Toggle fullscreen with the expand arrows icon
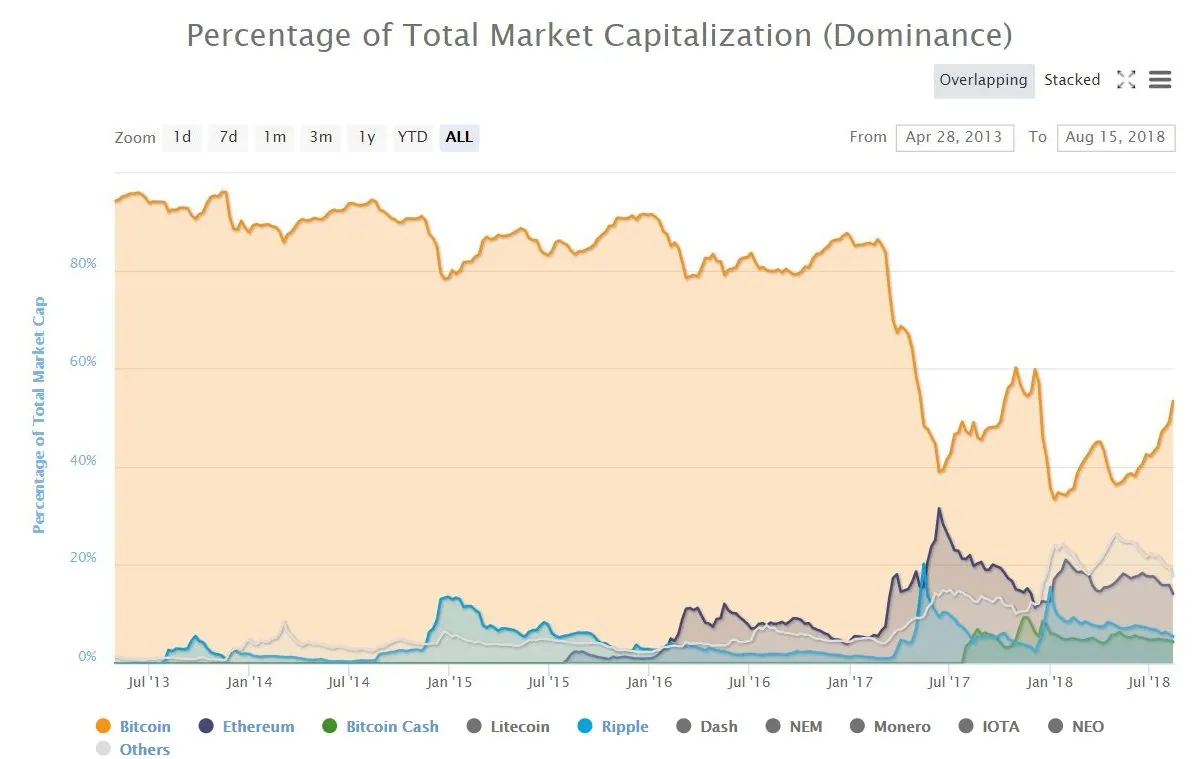 pos(1126,79)
